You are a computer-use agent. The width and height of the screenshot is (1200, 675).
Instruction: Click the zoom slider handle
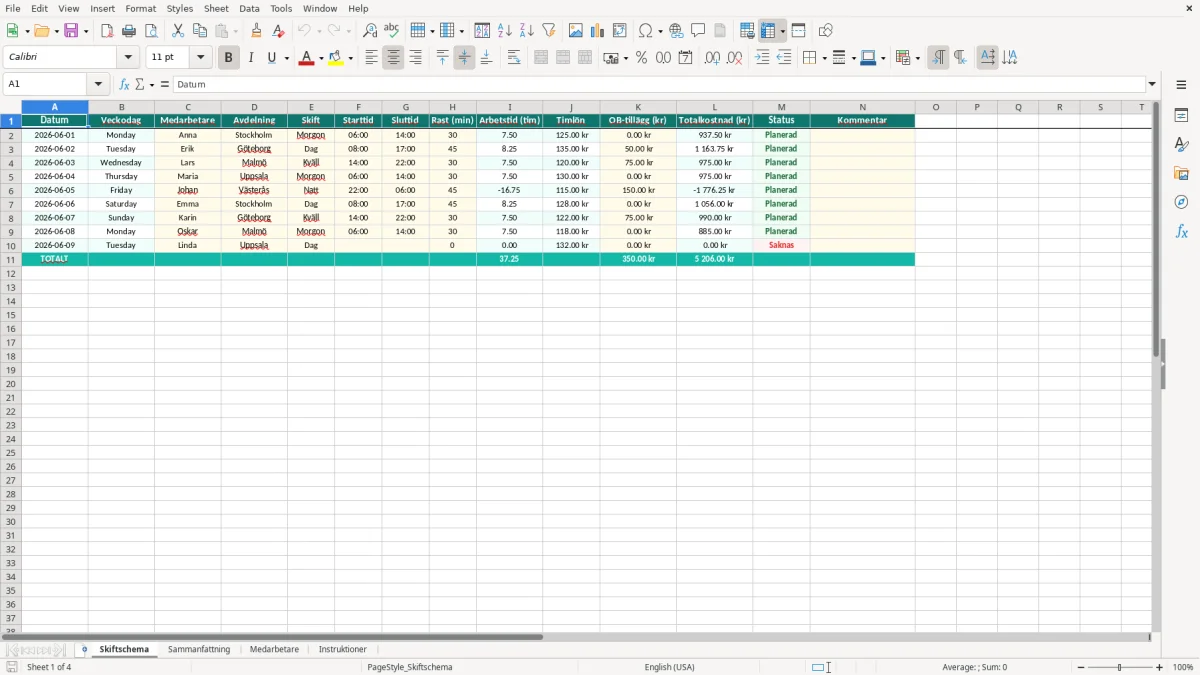(1120, 667)
